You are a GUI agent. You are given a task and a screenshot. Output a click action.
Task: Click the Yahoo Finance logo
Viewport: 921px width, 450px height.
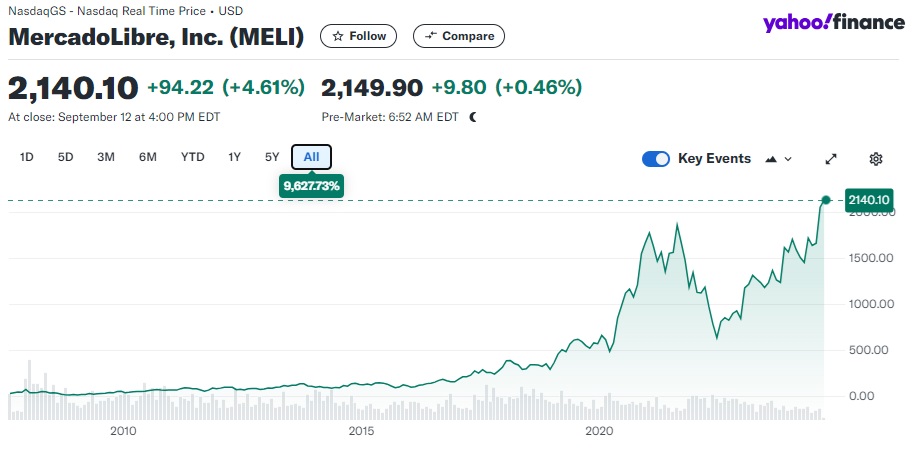833,23
